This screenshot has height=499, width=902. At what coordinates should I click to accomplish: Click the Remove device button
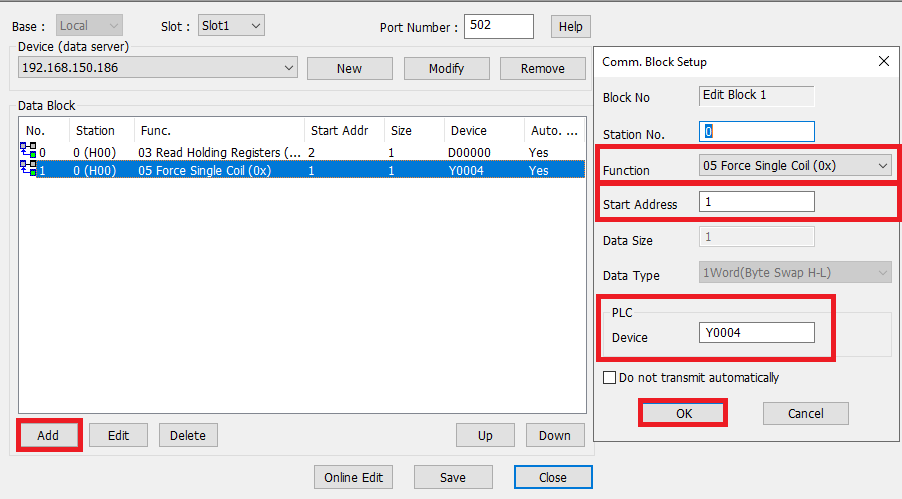542,68
